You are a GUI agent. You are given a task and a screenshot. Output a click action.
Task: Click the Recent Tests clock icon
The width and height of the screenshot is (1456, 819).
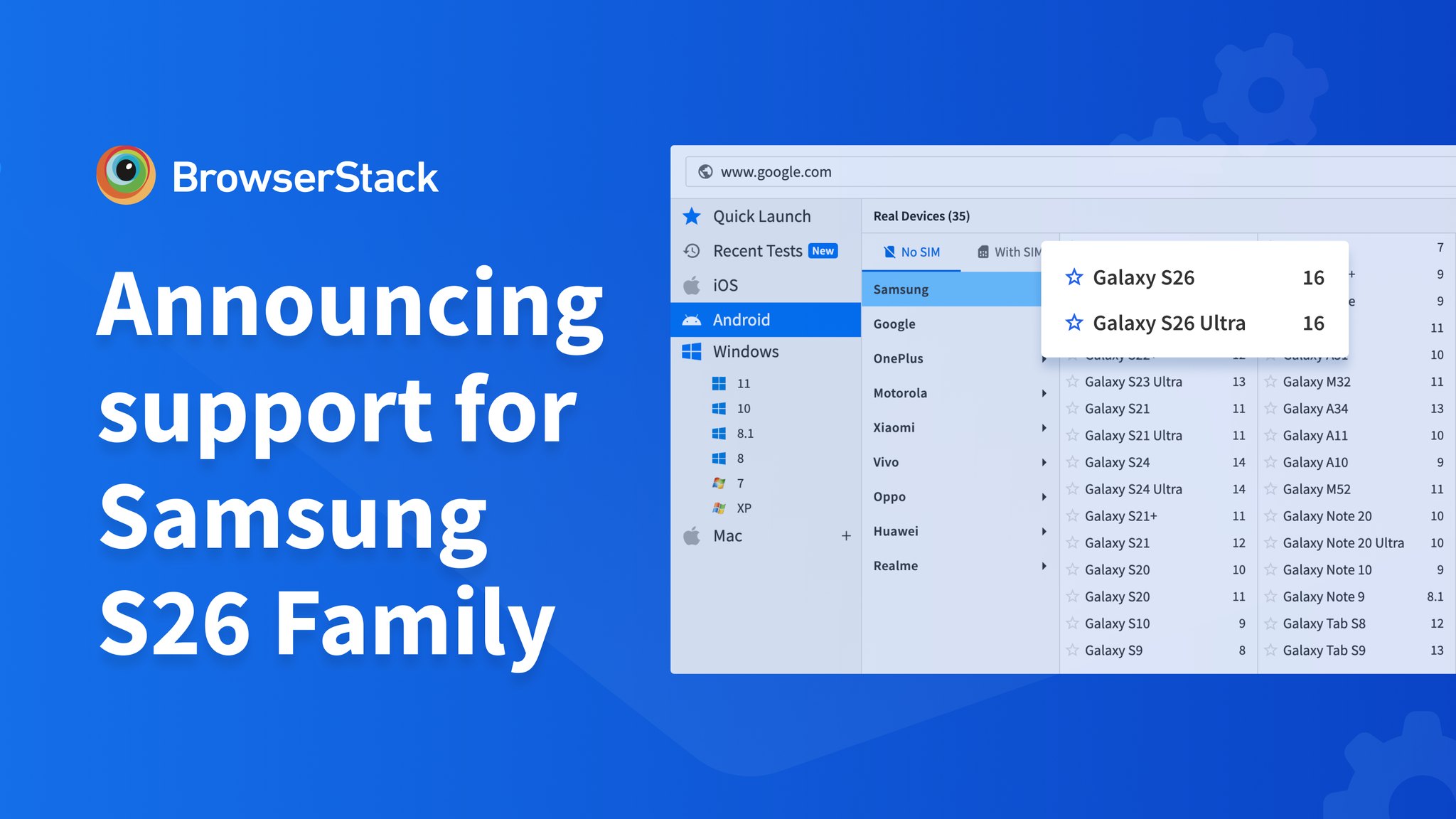click(x=692, y=251)
